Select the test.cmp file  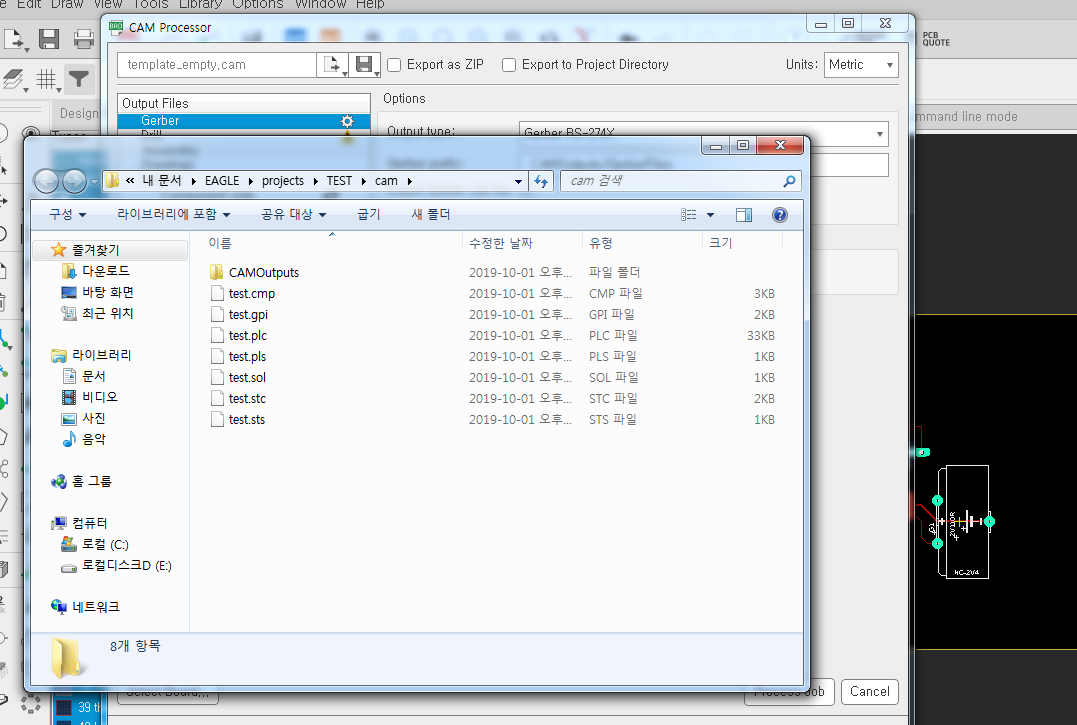tap(252, 294)
